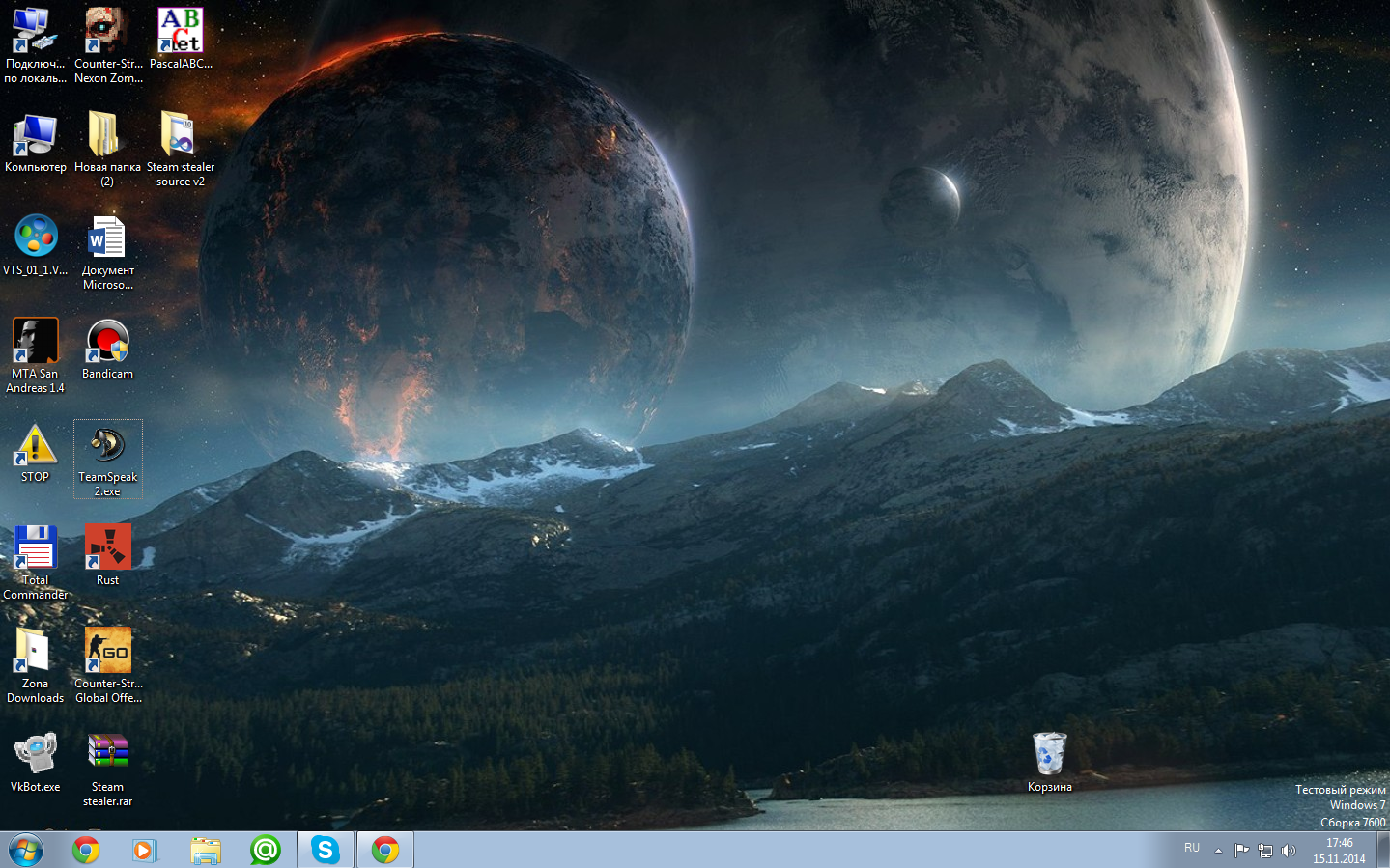Screen dimensions: 1390x868
Task: Select the local network connection shortcut
Action: pos(35,45)
